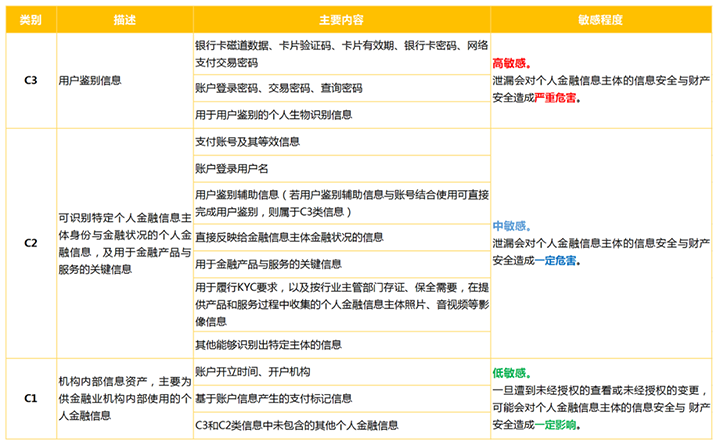Click the green 低敏感 label

tap(512, 372)
